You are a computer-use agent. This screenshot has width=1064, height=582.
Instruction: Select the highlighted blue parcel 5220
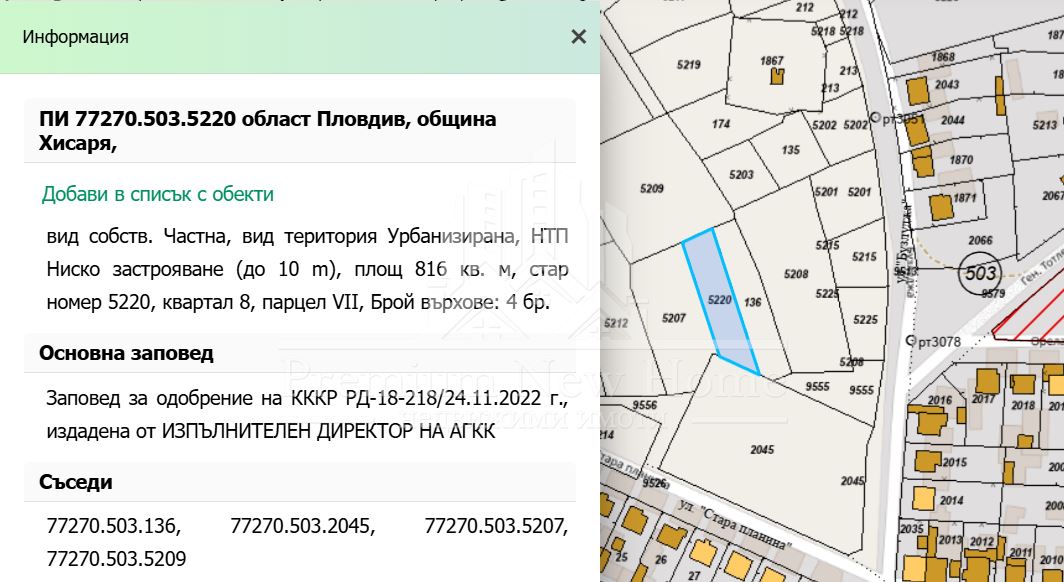[x=720, y=299]
